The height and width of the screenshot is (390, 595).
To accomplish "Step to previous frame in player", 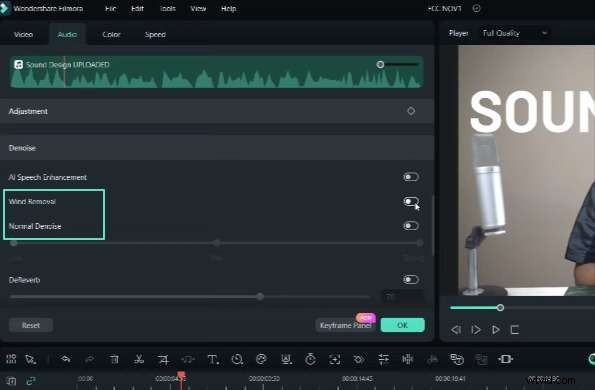I will pos(456,330).
